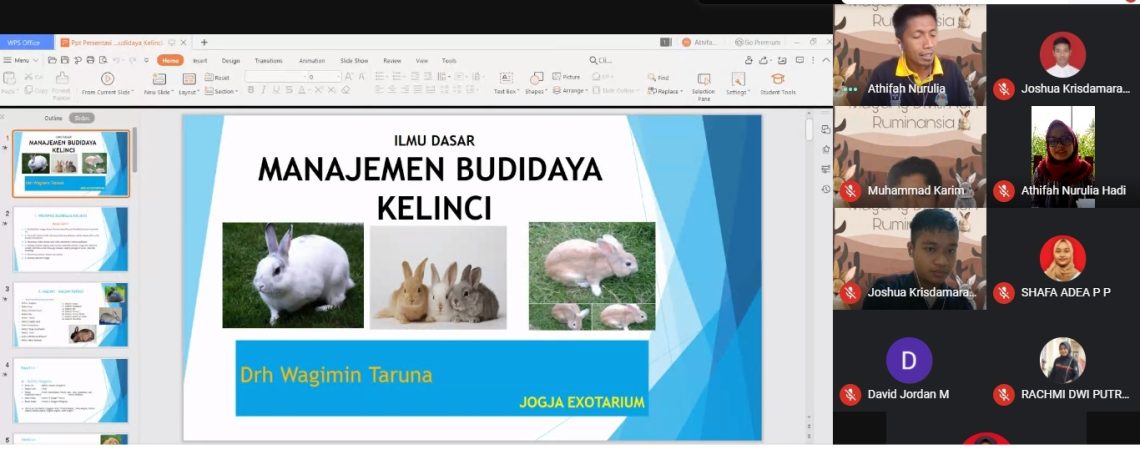Toggle Bold formatting

coord(251,90)
